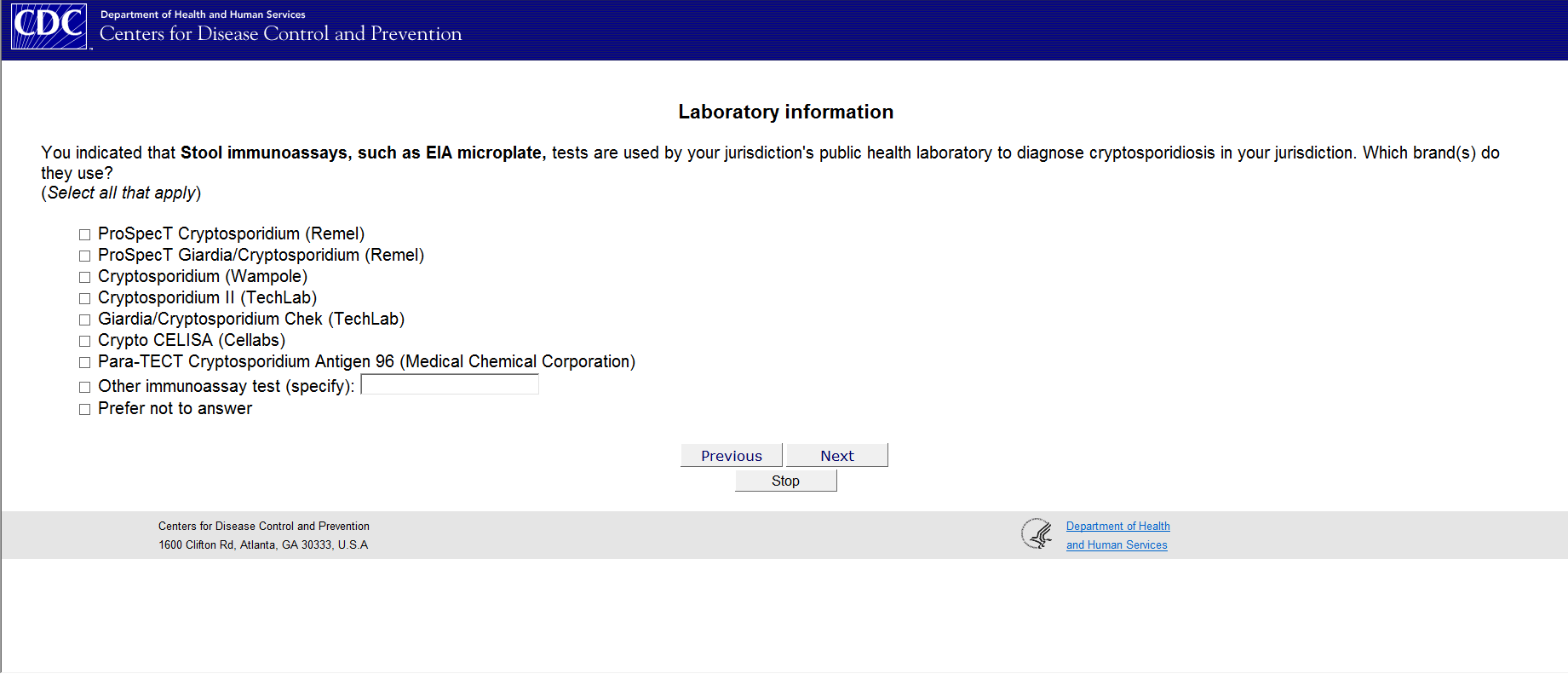Click the CDC logo icon
The height and width of the screenshot is (674, 1568).
49,26
